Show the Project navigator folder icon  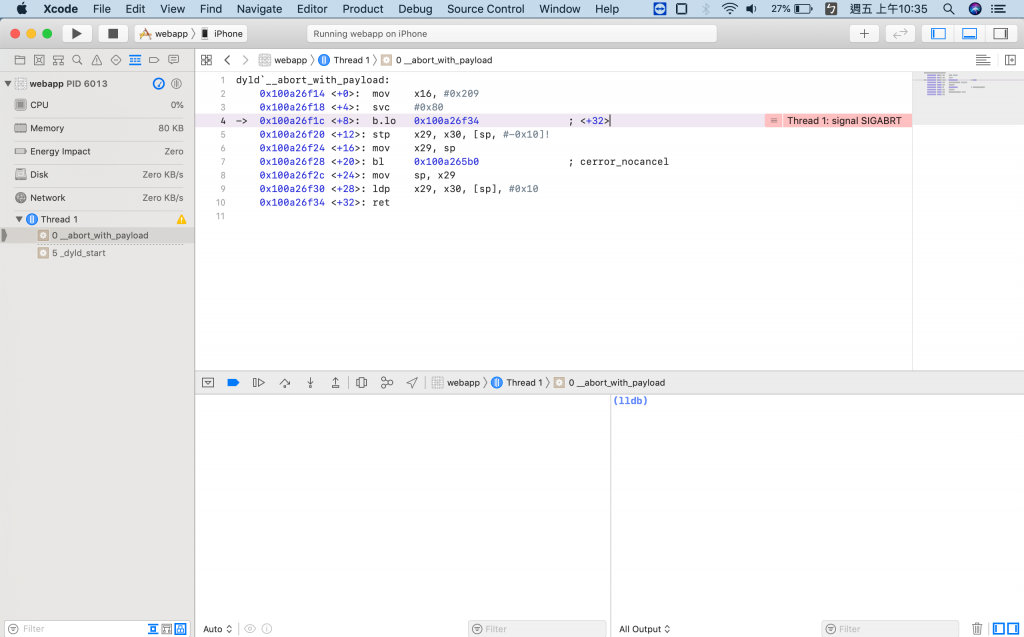[x=20, y=60]
